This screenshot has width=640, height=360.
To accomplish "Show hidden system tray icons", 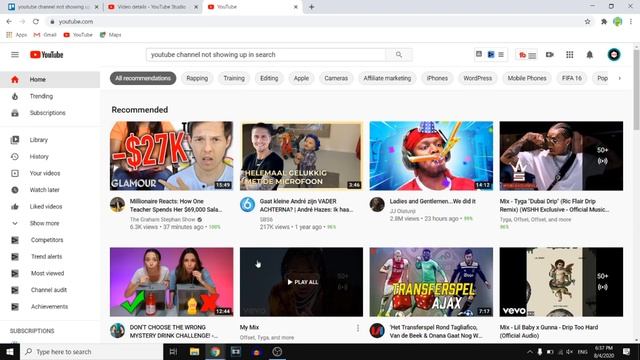I will point(529,352).
